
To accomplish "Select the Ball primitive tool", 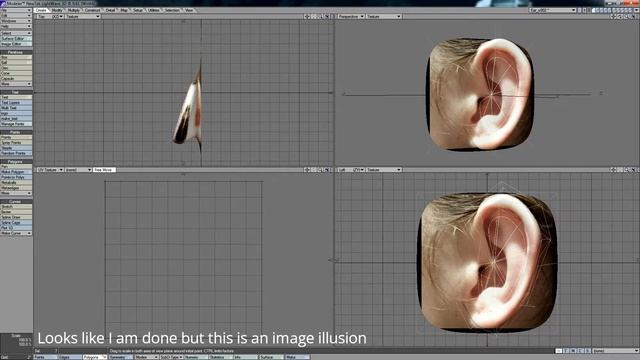I will tap(16, 62).
